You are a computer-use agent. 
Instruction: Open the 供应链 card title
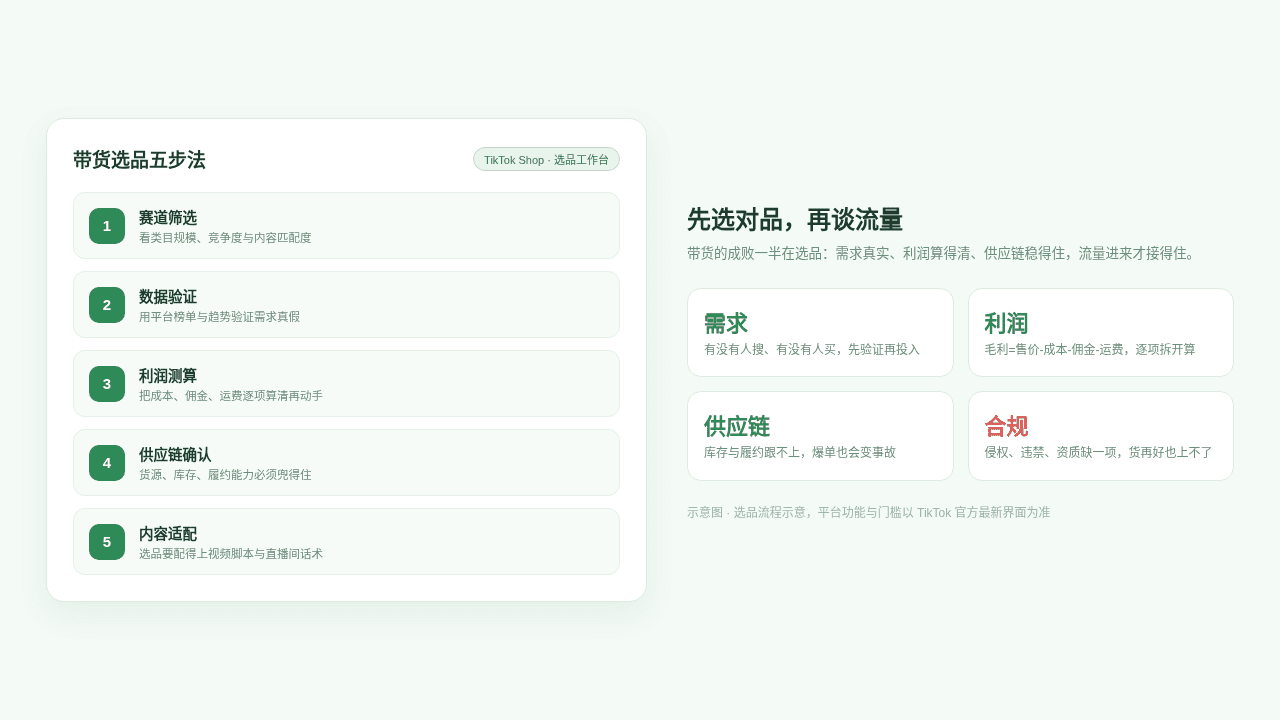(x=737, y=426)
